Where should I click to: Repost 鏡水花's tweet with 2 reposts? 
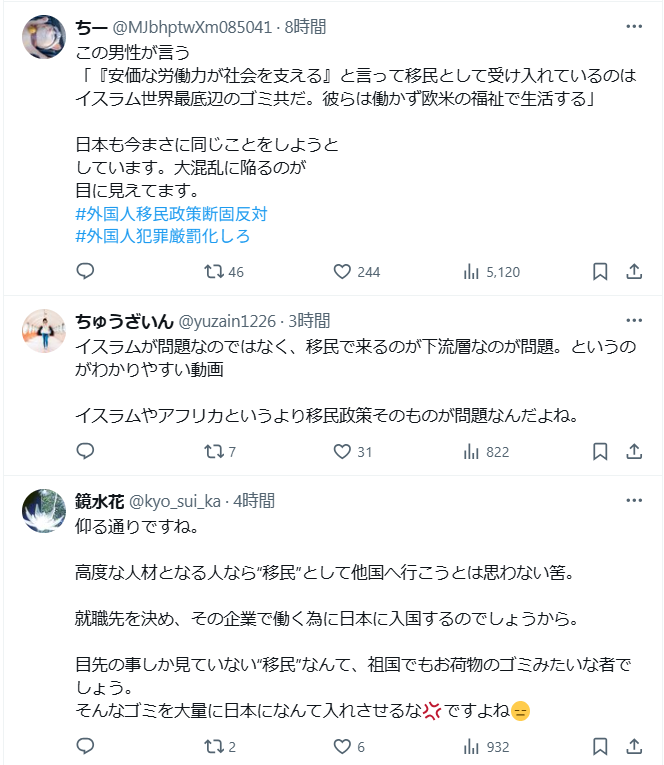[x=214, y=746]
